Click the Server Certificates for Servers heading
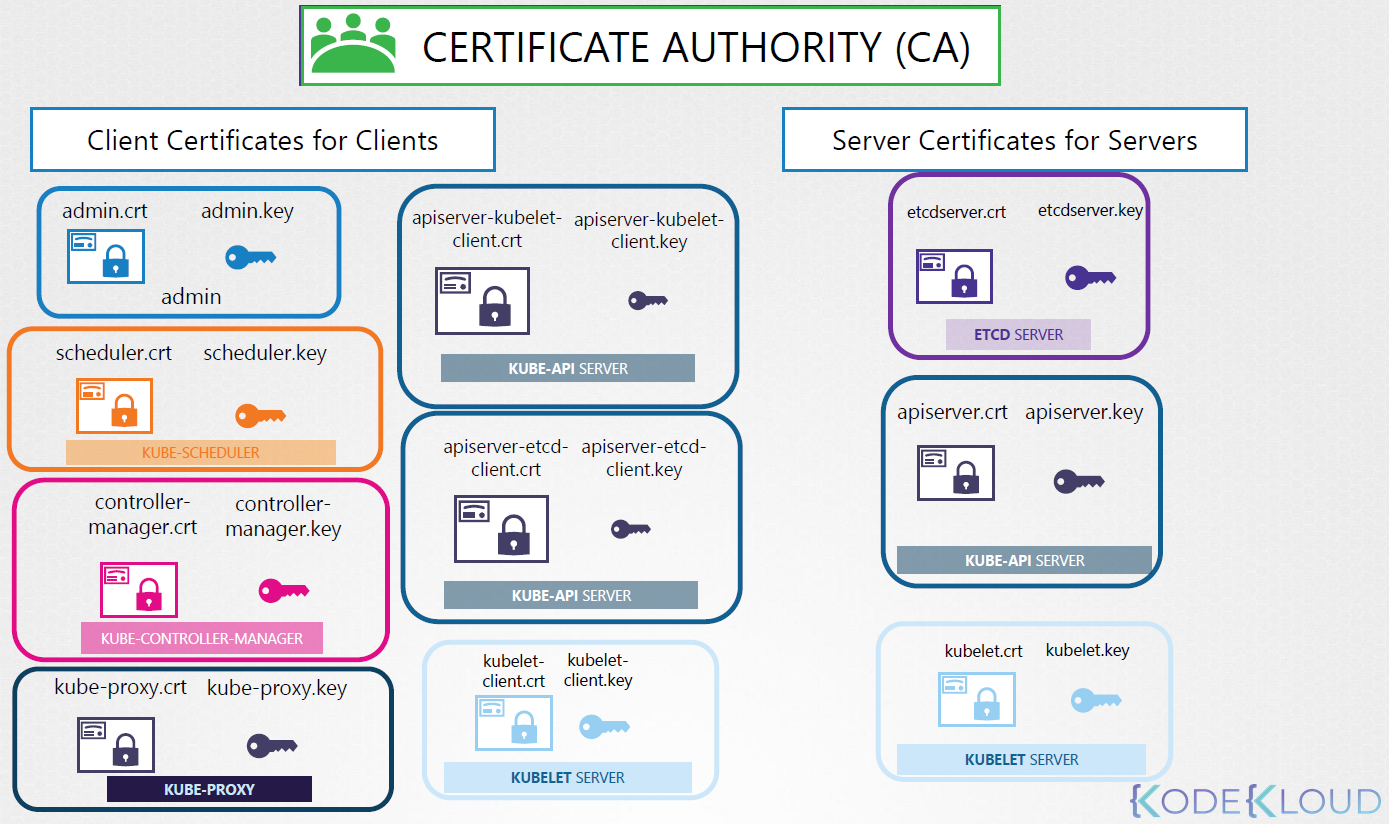The image size is (1389, 824). click(x=1015, y=140)
